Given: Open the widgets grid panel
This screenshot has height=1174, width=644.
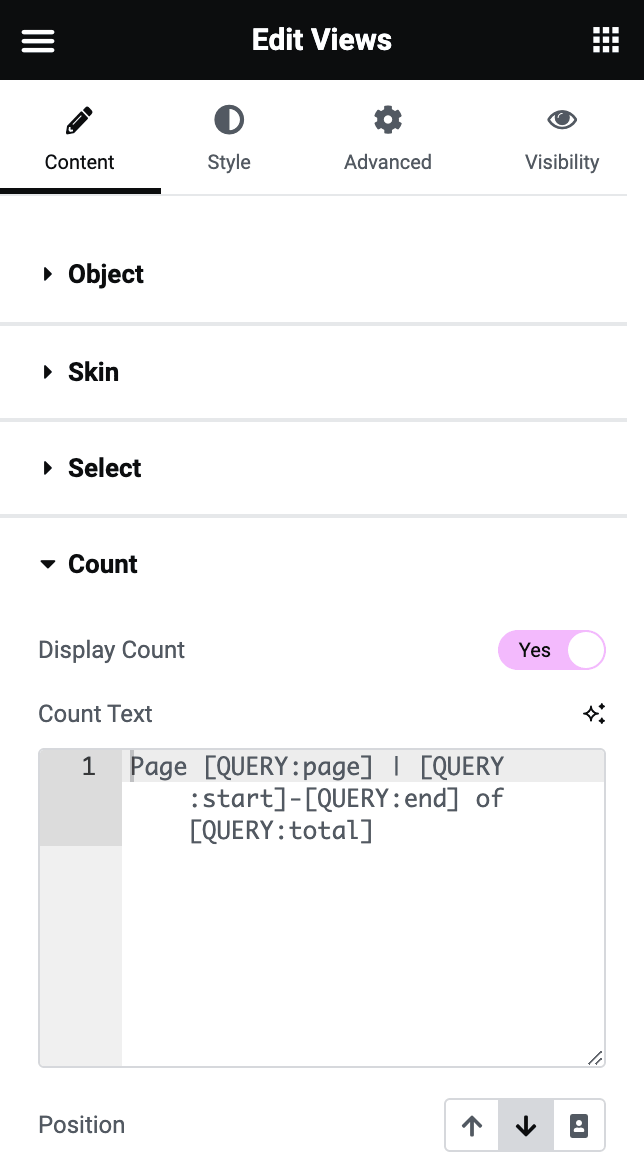Looking at the screenshot, I should (x=606, y=40).
